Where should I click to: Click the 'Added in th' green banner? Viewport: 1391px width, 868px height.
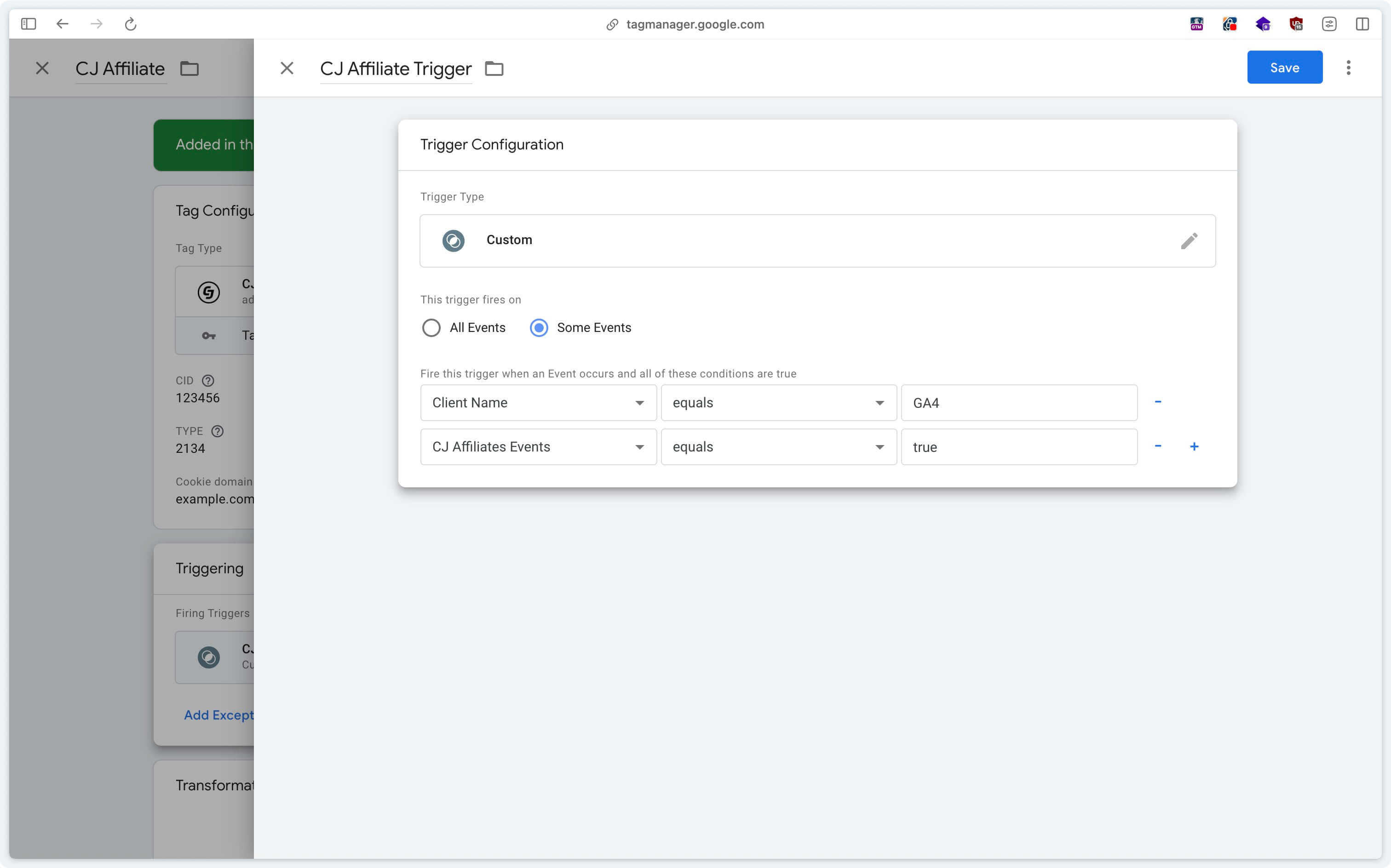[x=204, y=145]
